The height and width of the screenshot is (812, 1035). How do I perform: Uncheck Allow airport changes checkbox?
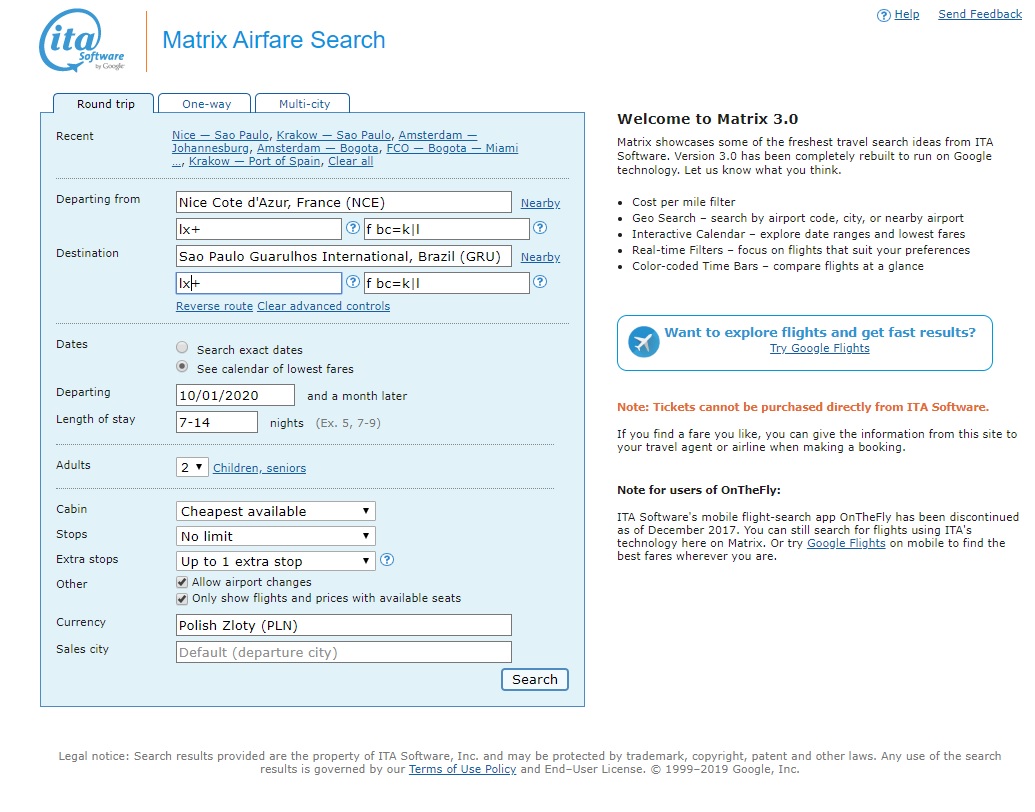click(x=182, y=582)
